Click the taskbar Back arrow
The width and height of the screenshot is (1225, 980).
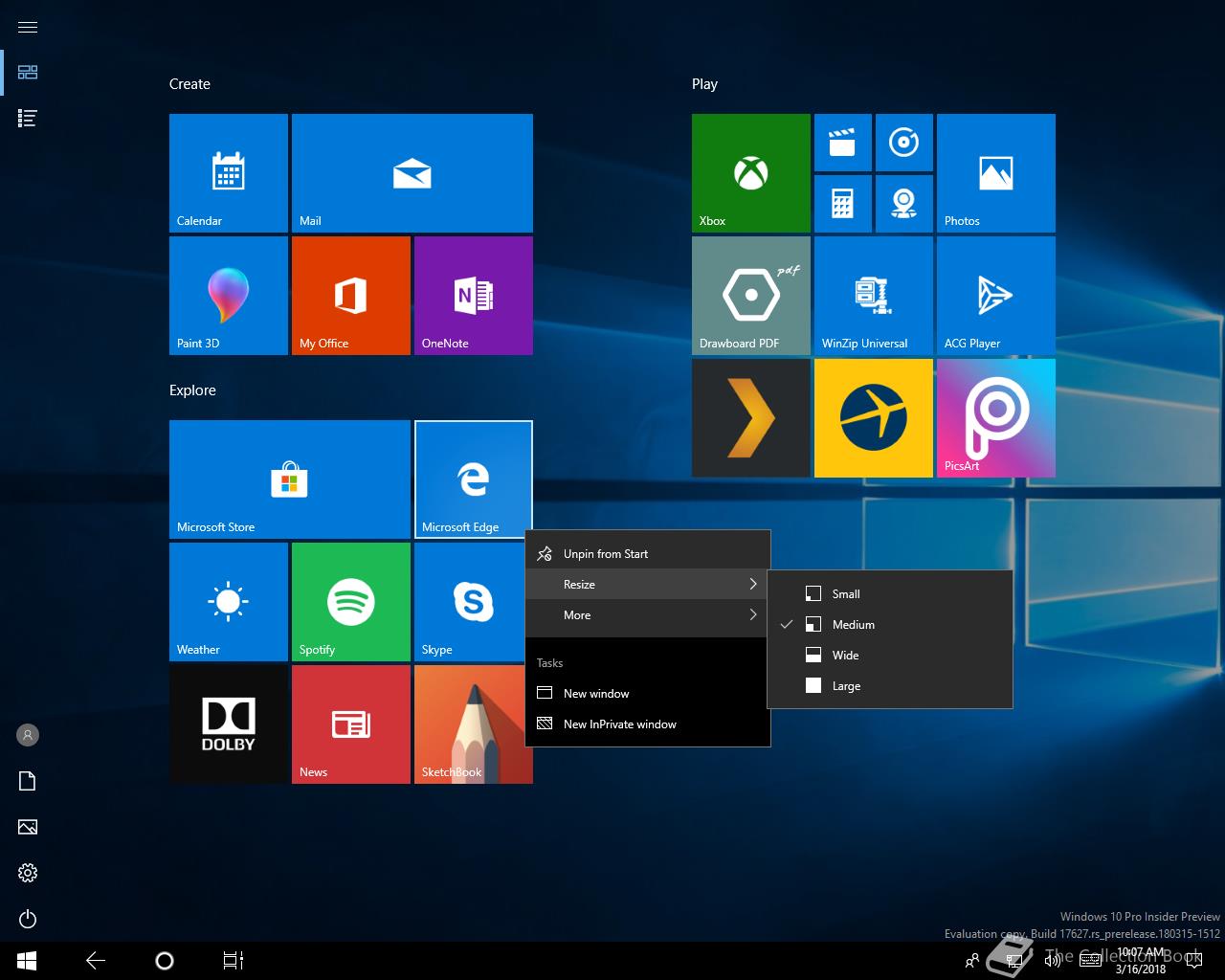click(x=96, y=961)
